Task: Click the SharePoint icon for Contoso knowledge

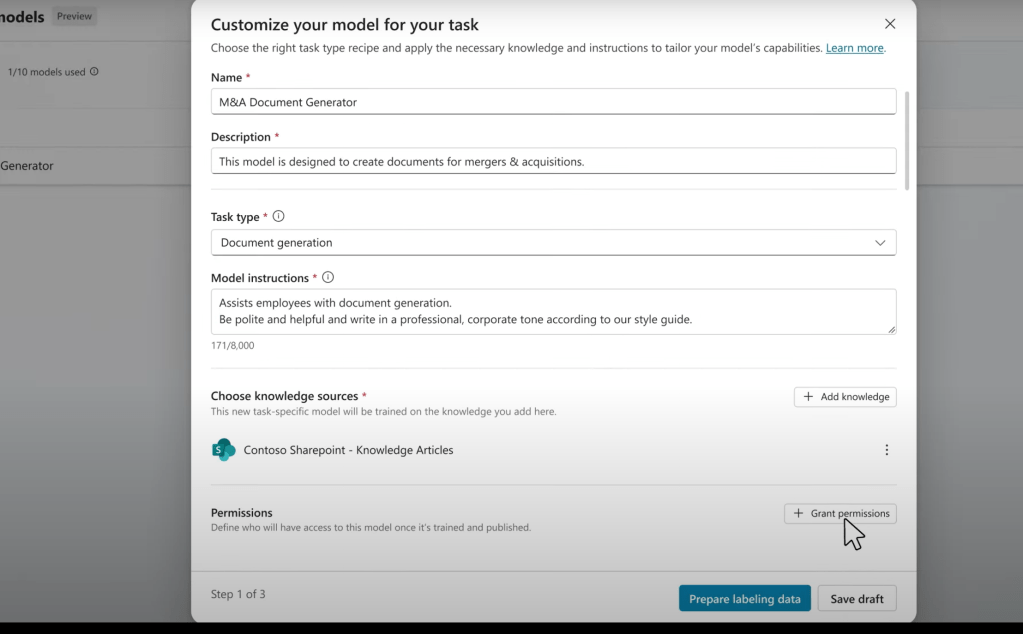Action: [223, 450]
